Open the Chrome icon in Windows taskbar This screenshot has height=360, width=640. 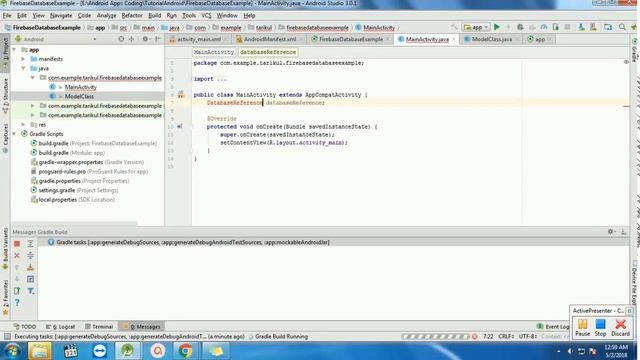[x=185, y=351]
